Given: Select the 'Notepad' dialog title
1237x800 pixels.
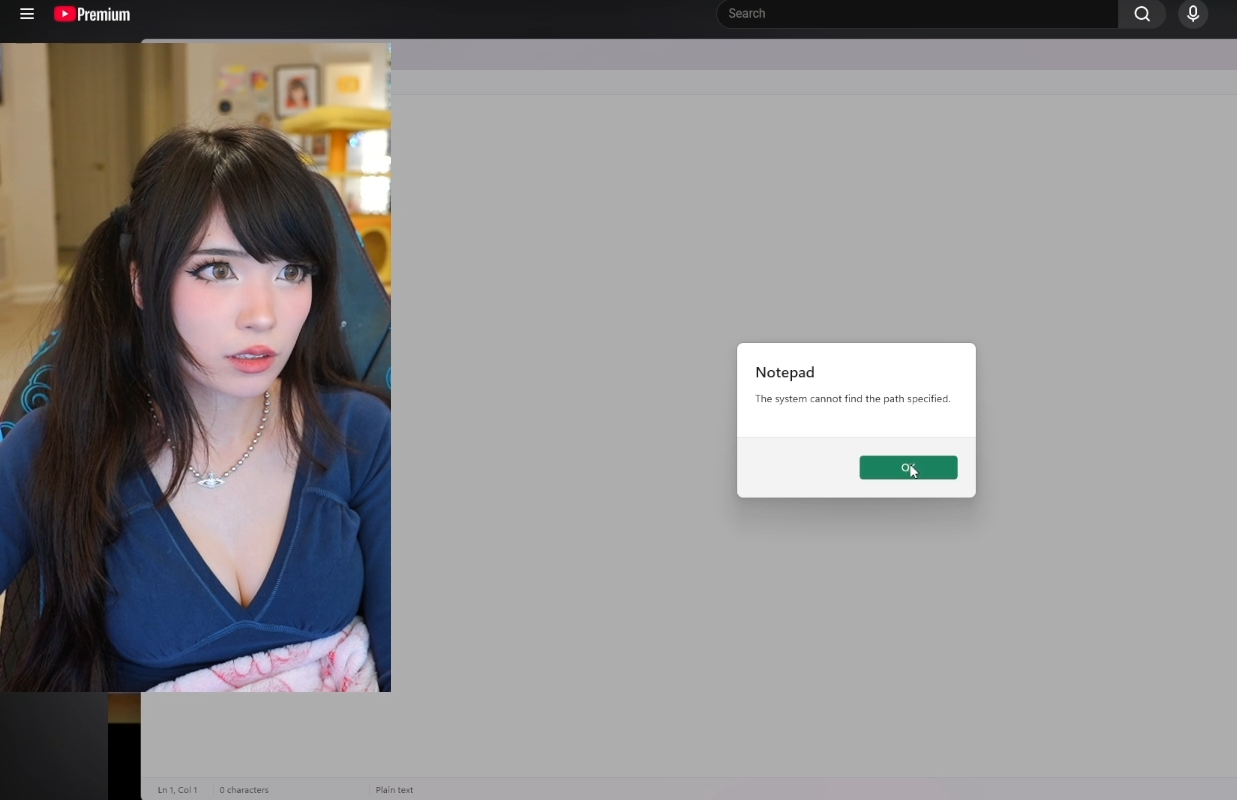Looking at the screenshot, I should [x=785, y=372].
